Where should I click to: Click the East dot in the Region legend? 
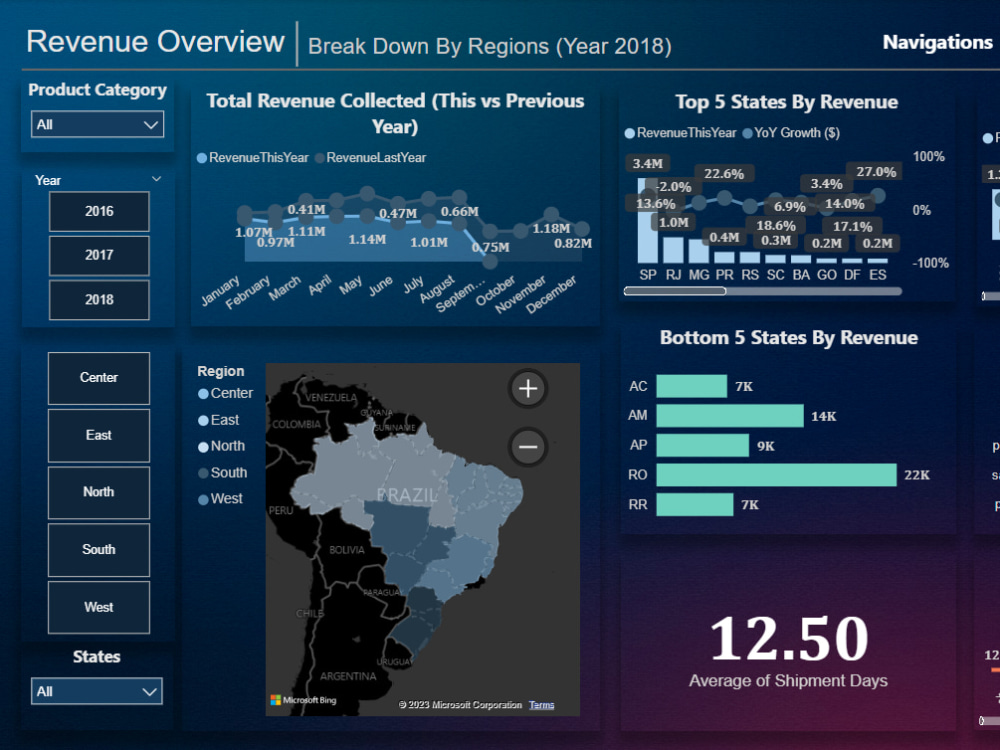(202, 420)
